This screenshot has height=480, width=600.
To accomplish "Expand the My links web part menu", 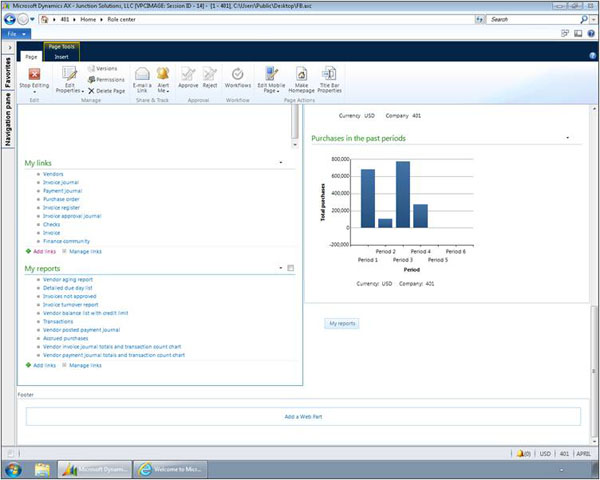I will point(280,162).
